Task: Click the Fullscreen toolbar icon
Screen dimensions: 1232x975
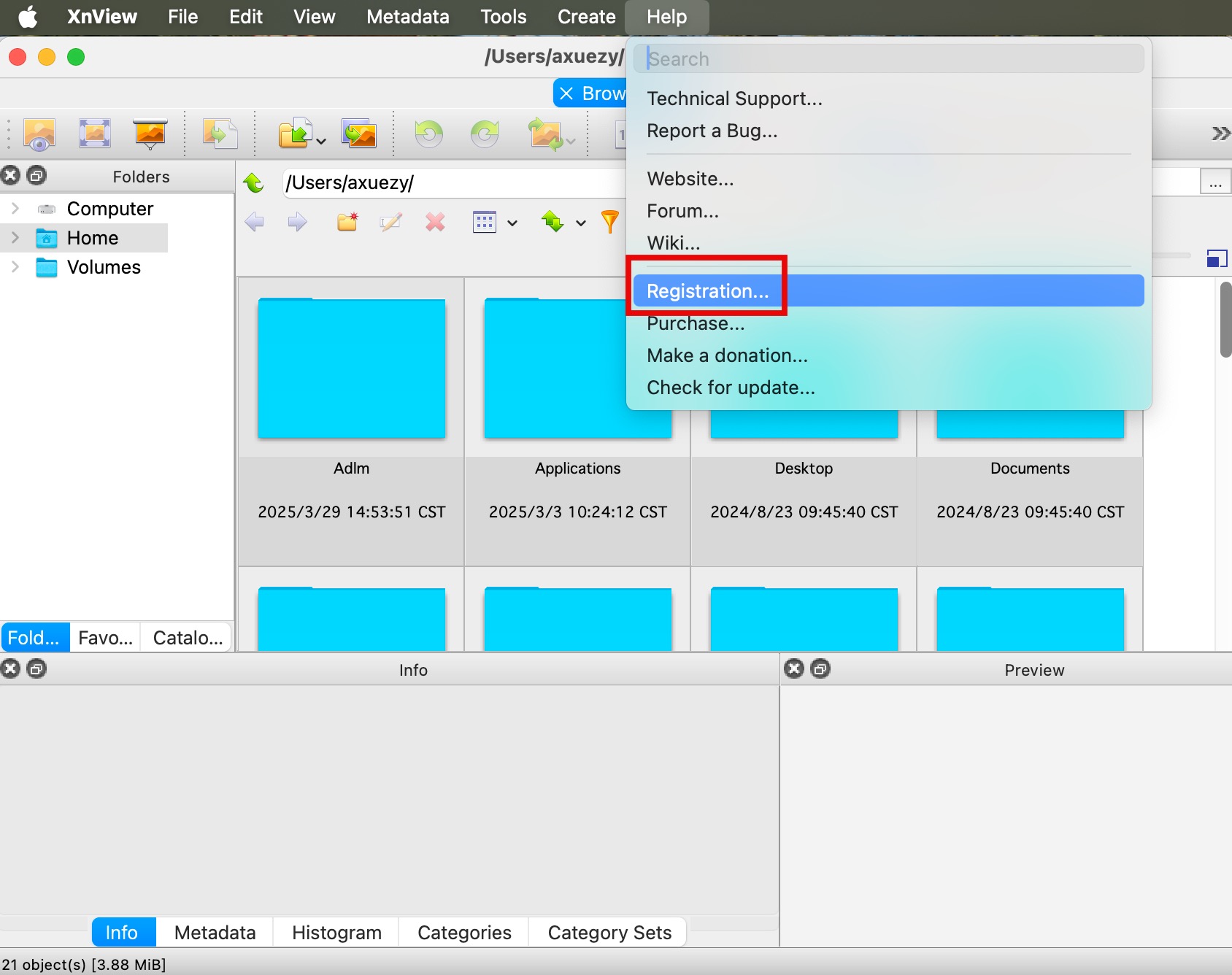Action: click(95, 134)
